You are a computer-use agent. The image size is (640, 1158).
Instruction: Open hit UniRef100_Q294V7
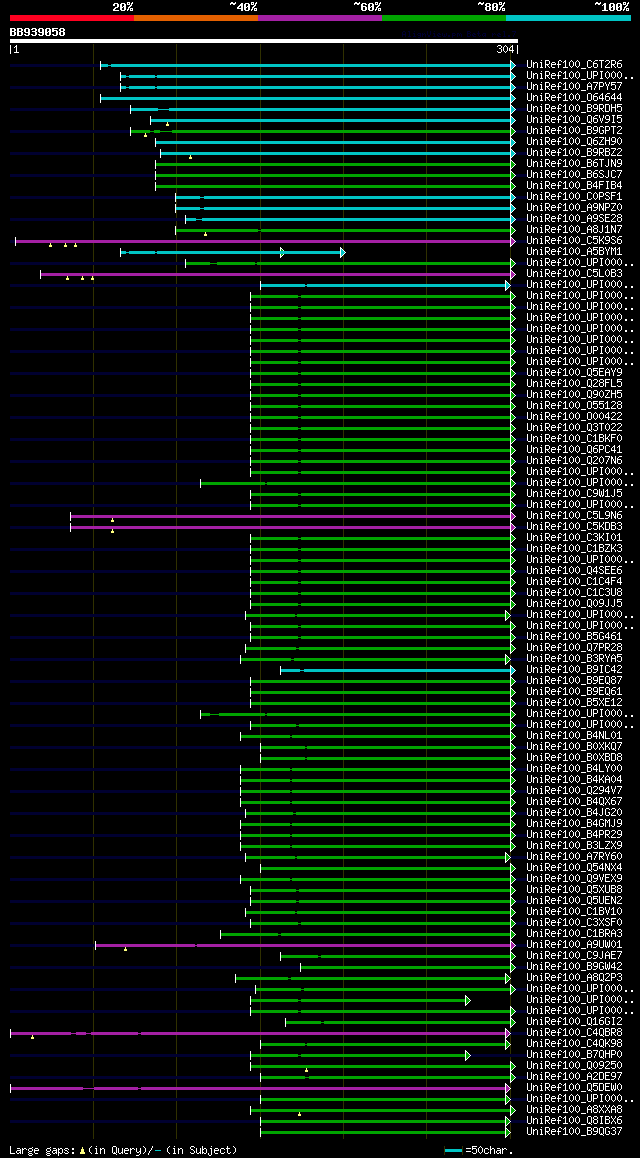(574, 790)
